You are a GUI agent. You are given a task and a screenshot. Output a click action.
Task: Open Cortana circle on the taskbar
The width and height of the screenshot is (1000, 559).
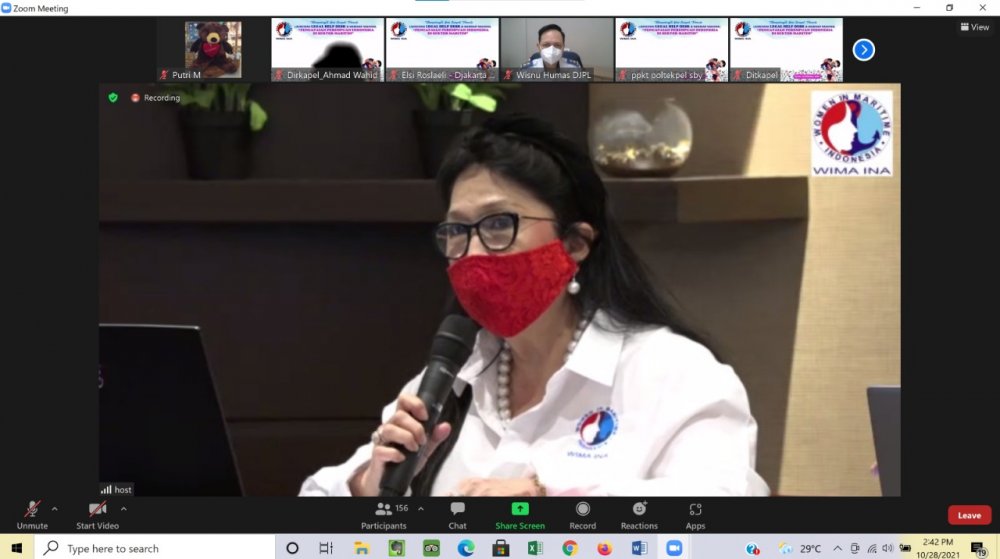(292, 548)
